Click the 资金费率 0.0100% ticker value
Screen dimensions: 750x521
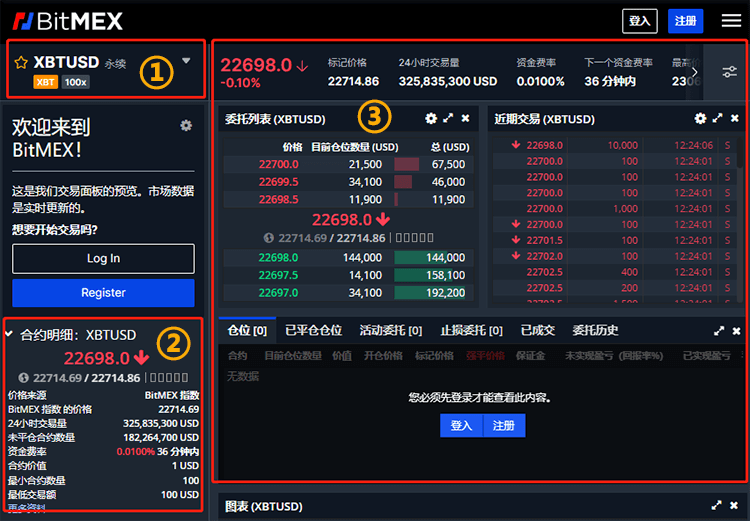tap(540, 82)
